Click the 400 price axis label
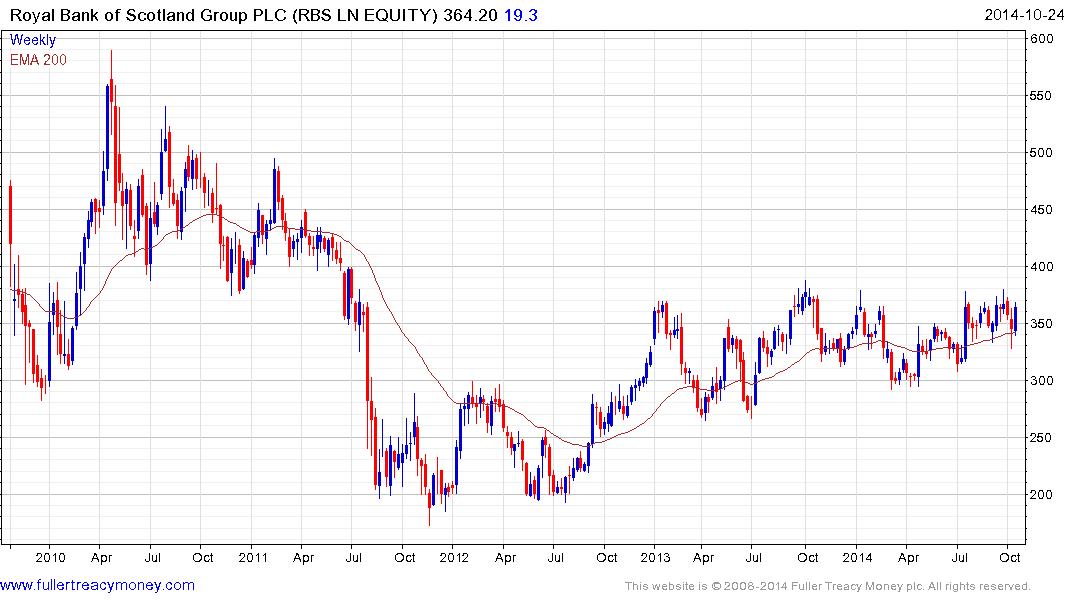This screenshot has height=600, width=1075. point(1042,267)
